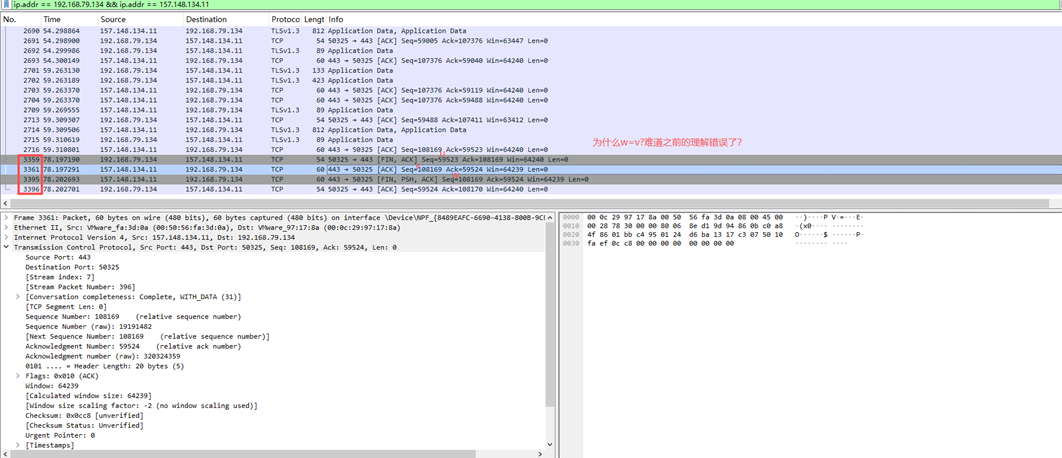Click the Destination column header

(x=206, y=20)
